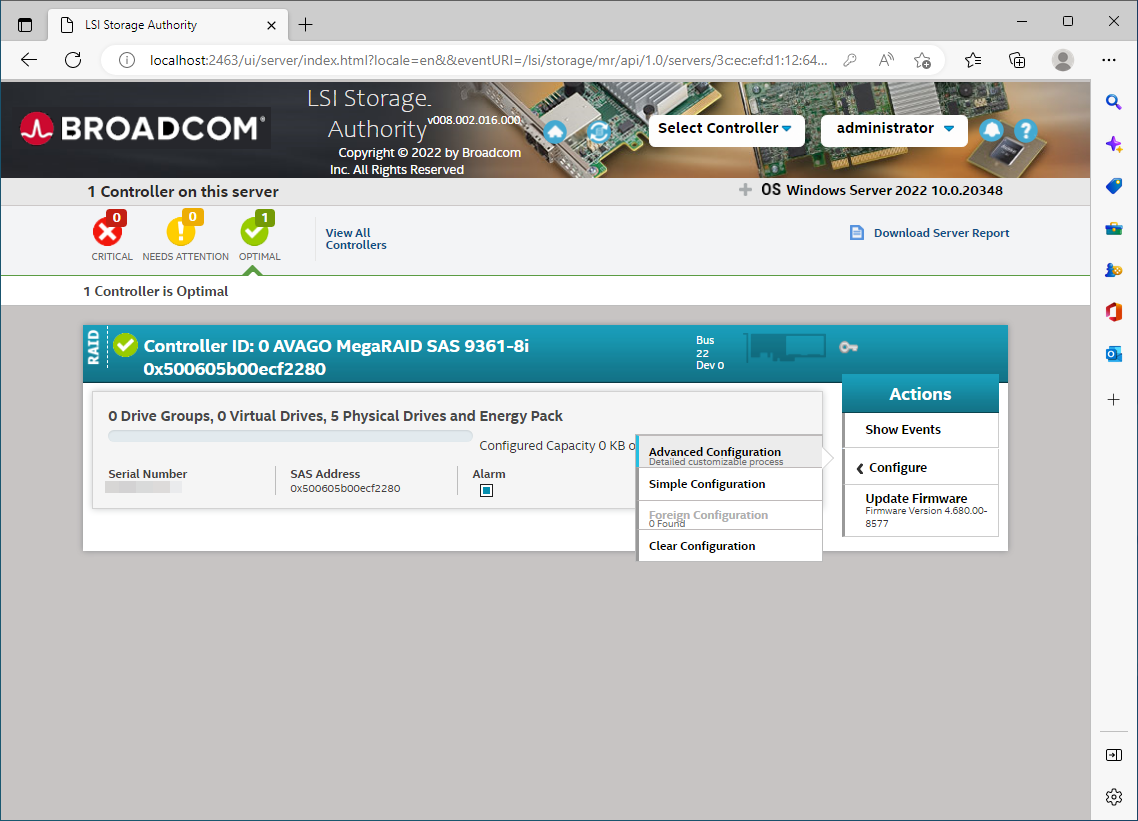Open the browser profile avatar
The width and height of the screenshot is (1138, 821).
[1063, 60]
